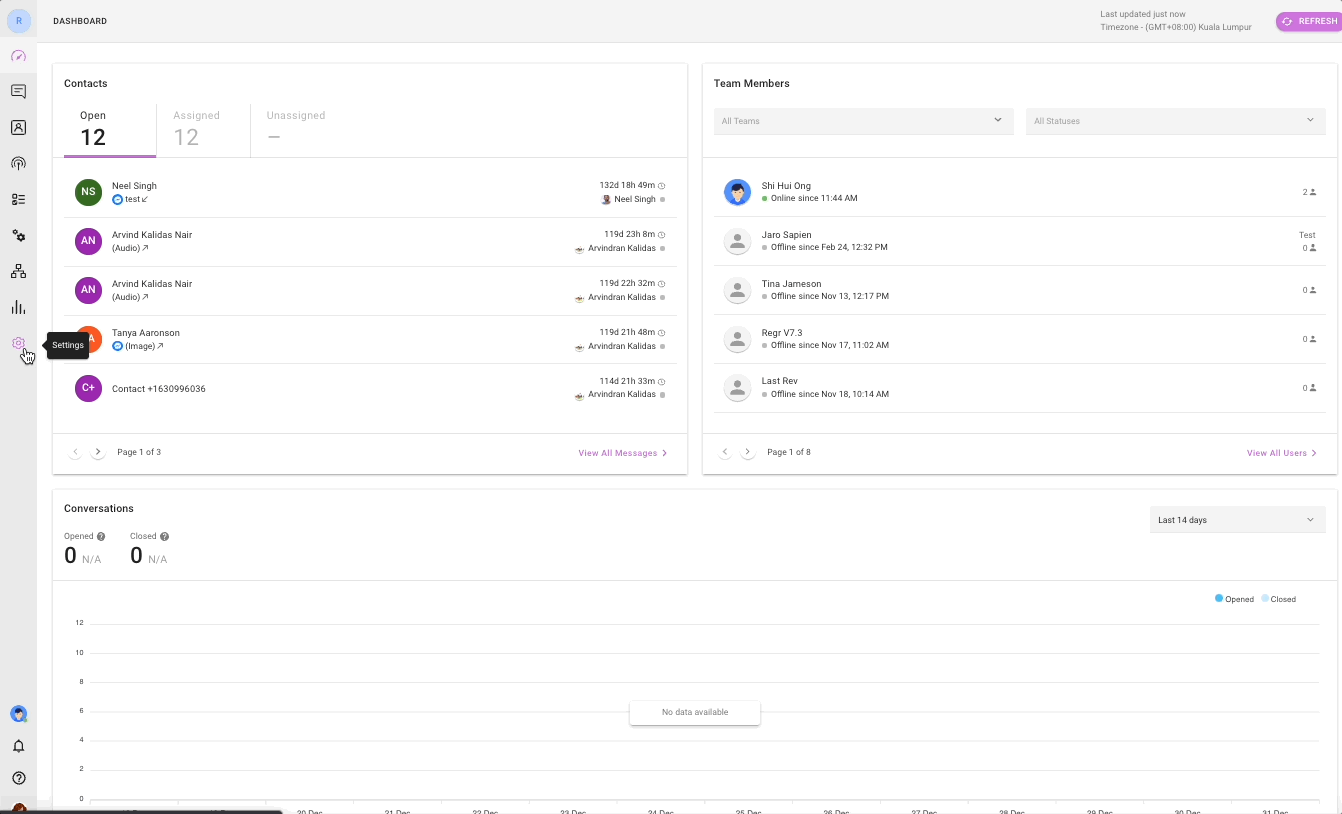Click the checklist icon in sidebar
Screen dimensions: 1342x814
click(18, 200)
